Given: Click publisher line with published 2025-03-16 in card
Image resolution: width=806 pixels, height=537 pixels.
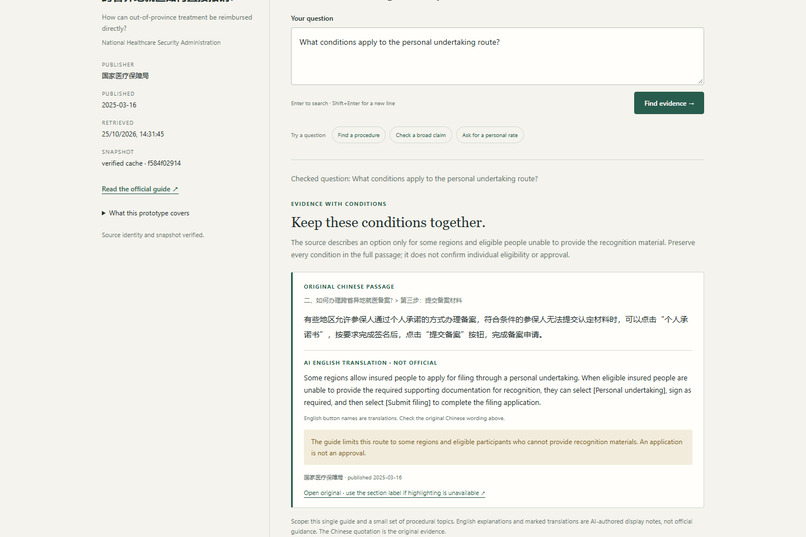Looking at the screenshot, I should (353, 477).
